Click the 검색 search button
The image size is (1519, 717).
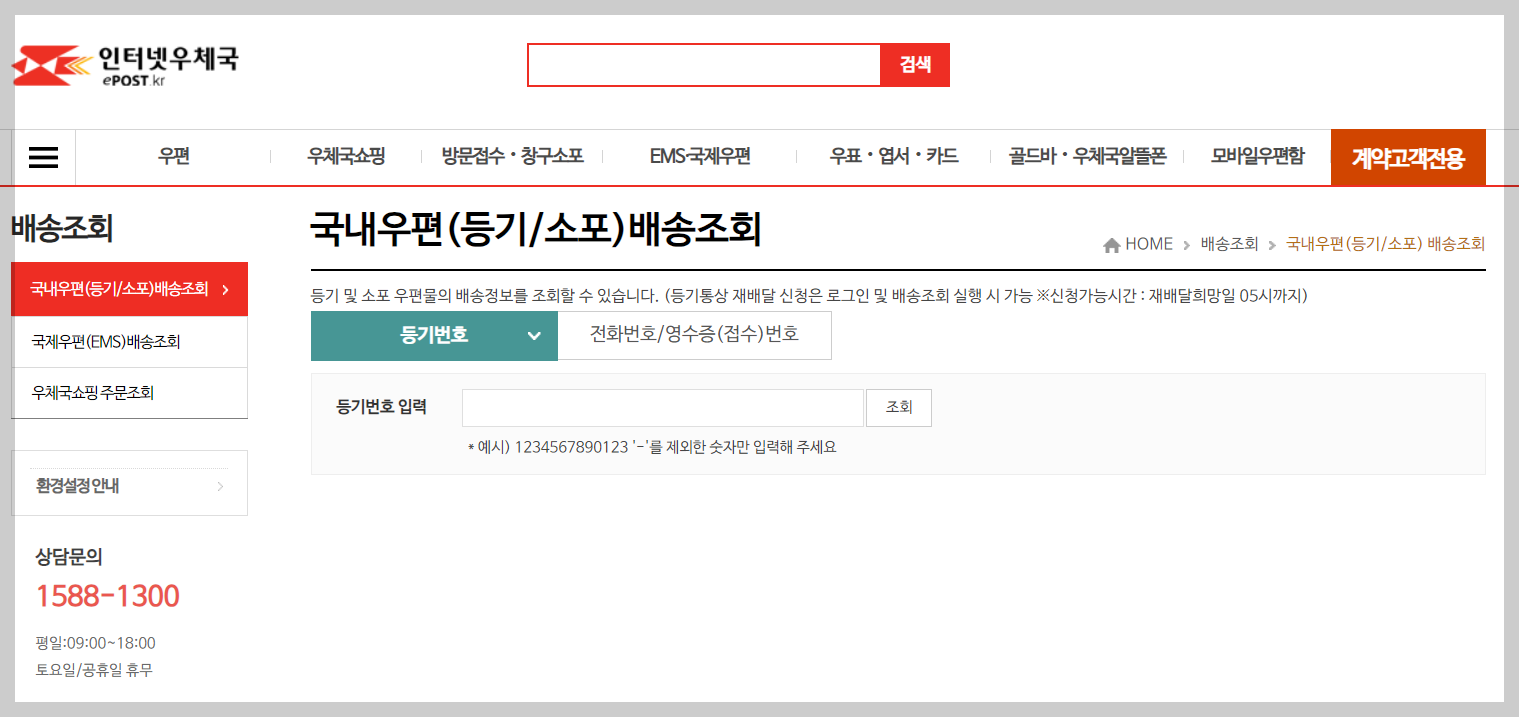pos(914,64)
